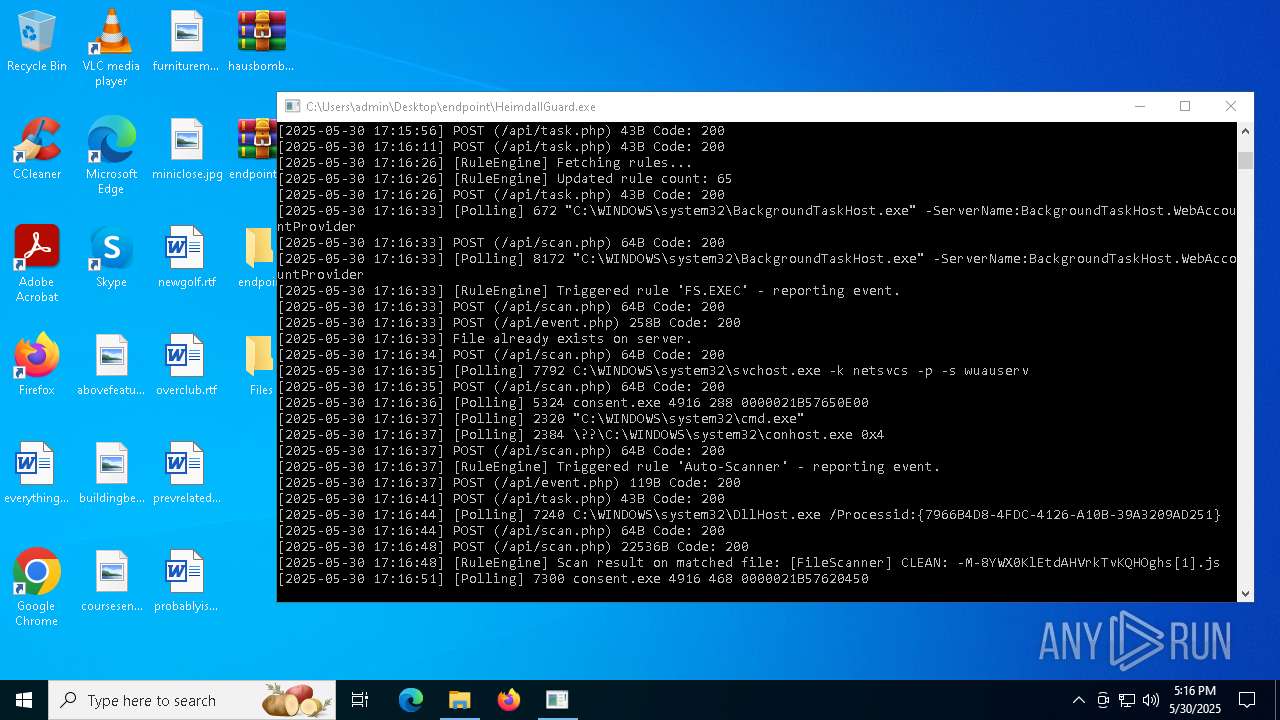Show hidden tray icons chevron
Image resolution: width=1280 pixels, height=720 pixels.
point(1078,700)
